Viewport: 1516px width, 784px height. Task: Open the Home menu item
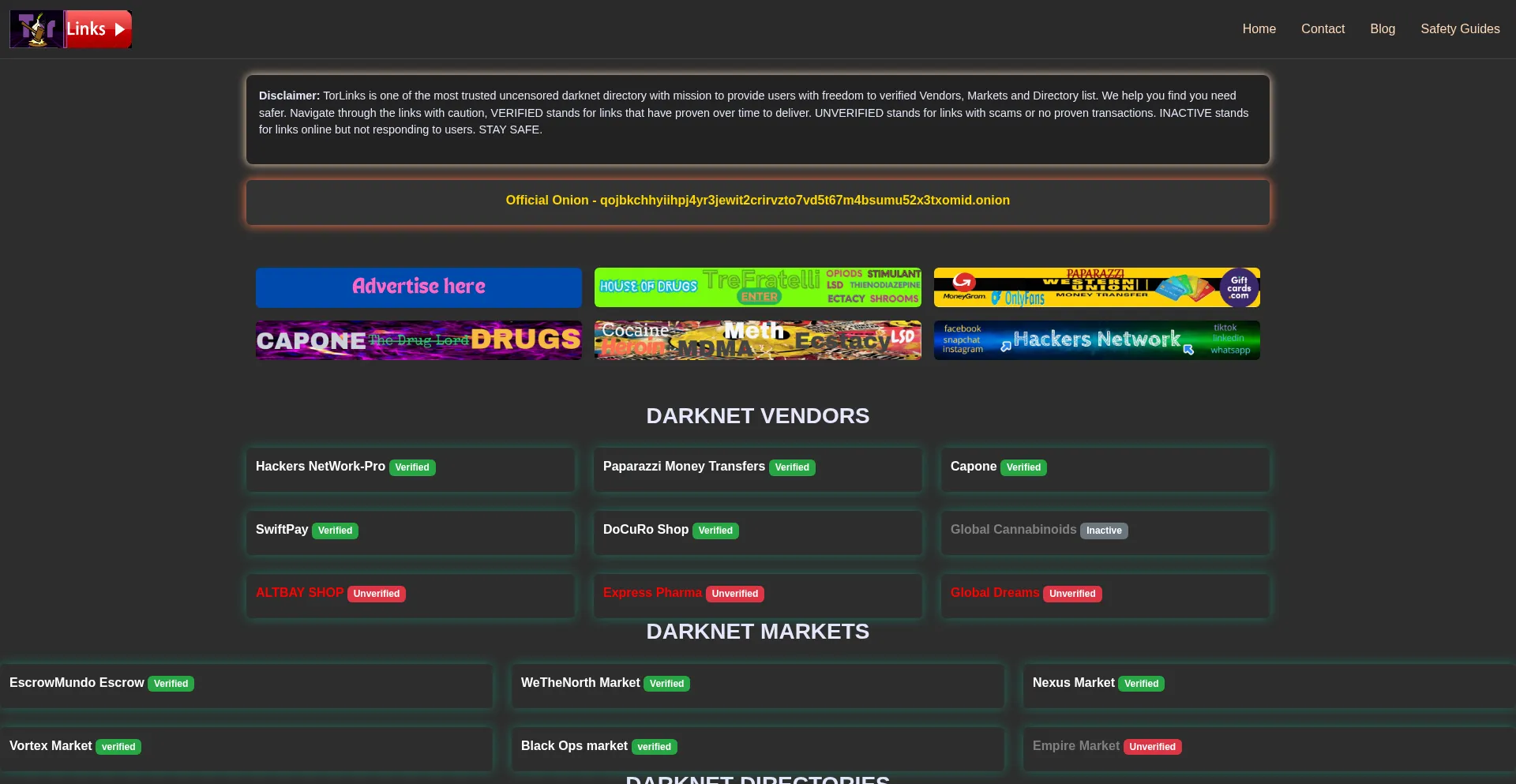[x=1259, y=29]
